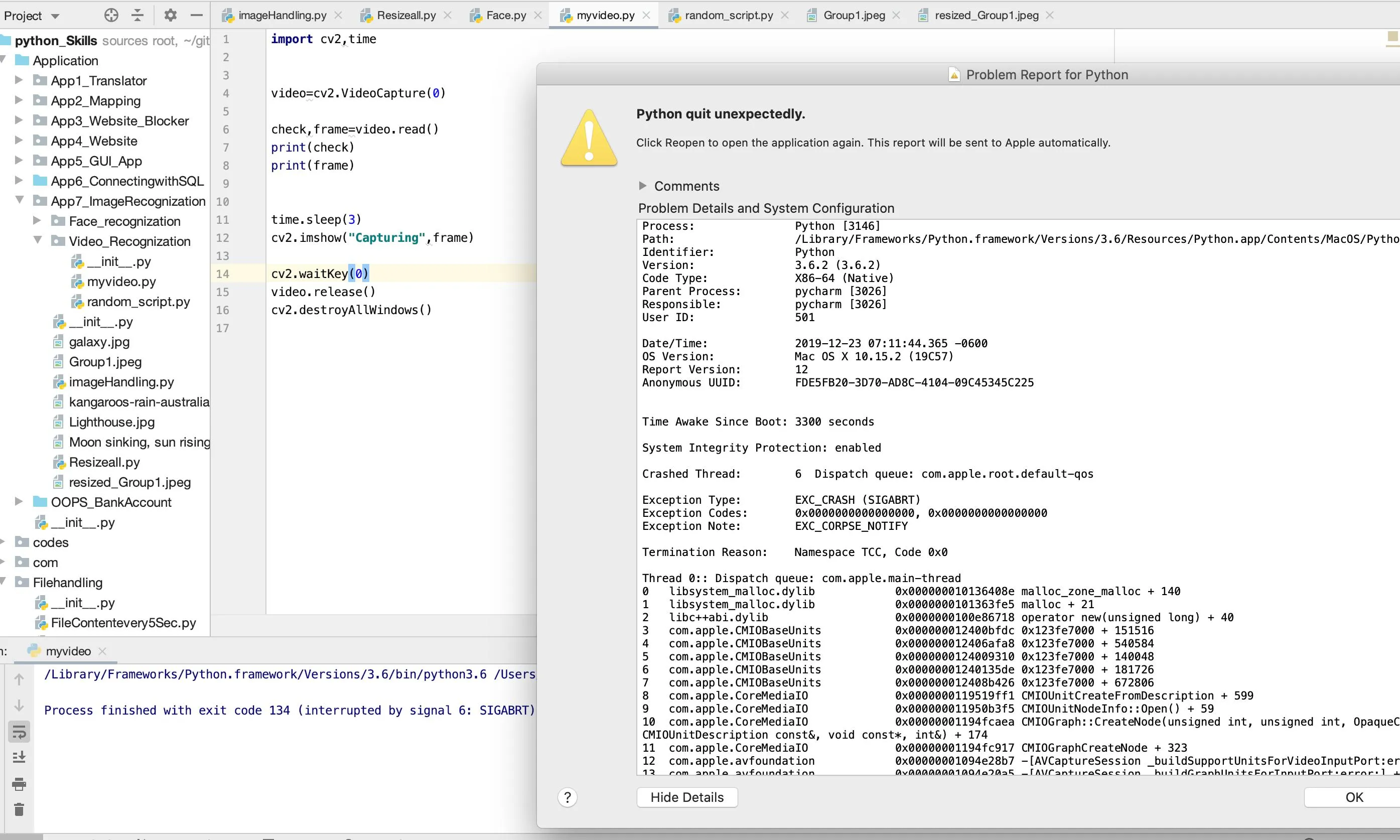Expand App4_Website folder

point(19,141)
